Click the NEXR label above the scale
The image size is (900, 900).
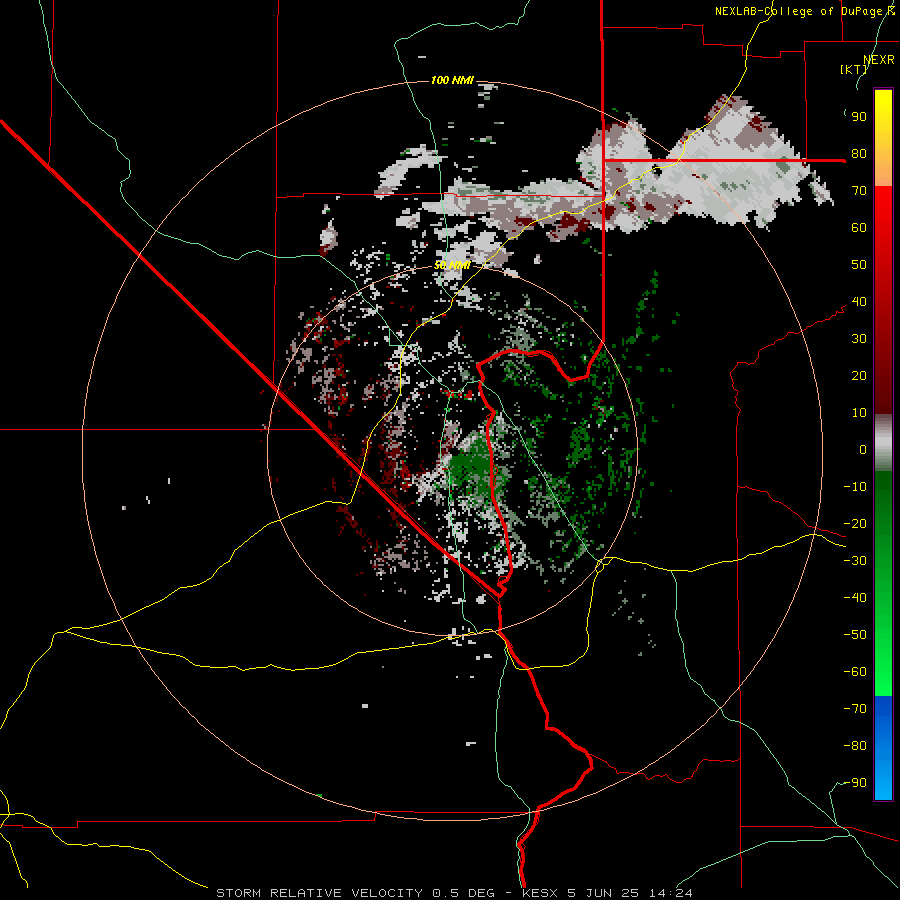pos(879,59)
